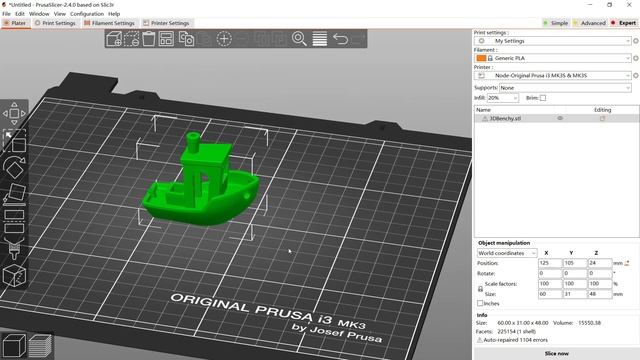Image resolution: width=640 pixels, height=360 pixels.
Task: Click the Add instance plus icon
Action: pyautogui.click(x=224, y=39)
